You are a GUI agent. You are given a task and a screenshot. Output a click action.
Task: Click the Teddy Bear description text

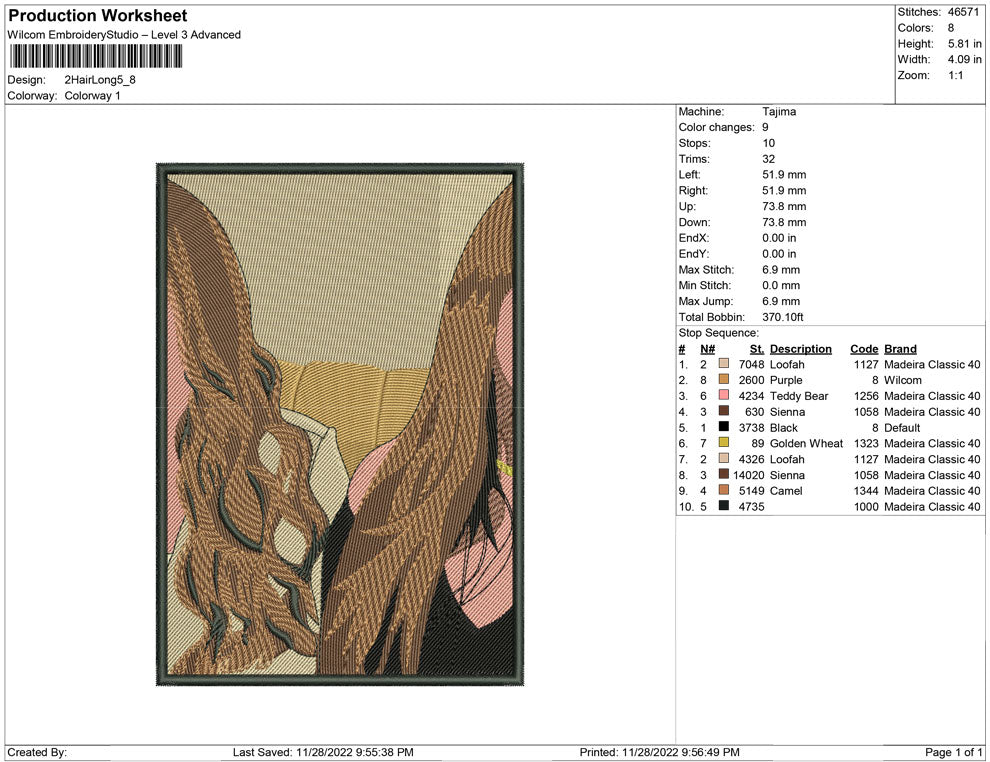(x=799, y=396)
